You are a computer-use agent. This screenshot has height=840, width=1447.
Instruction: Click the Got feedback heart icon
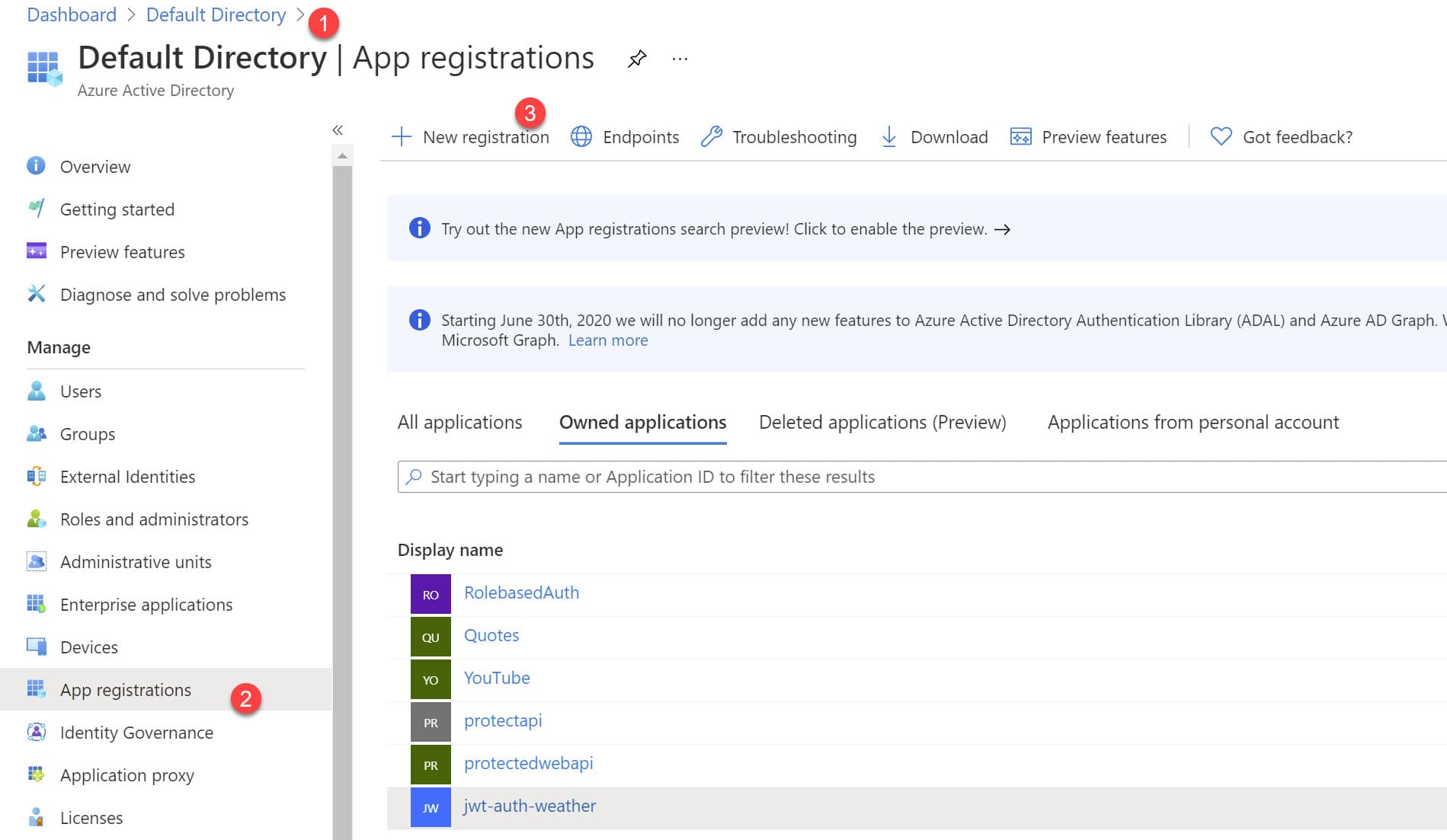[x=1221, y=137]
